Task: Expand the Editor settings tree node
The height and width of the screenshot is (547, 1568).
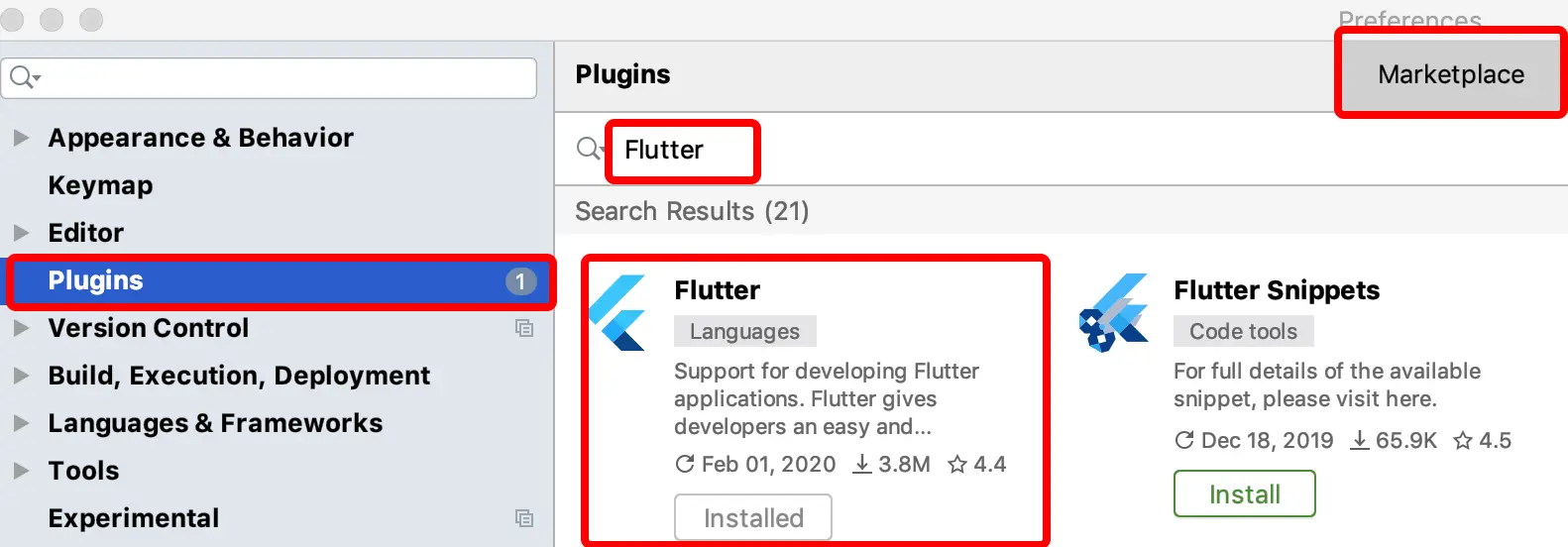Action: [x=21, y=233]
